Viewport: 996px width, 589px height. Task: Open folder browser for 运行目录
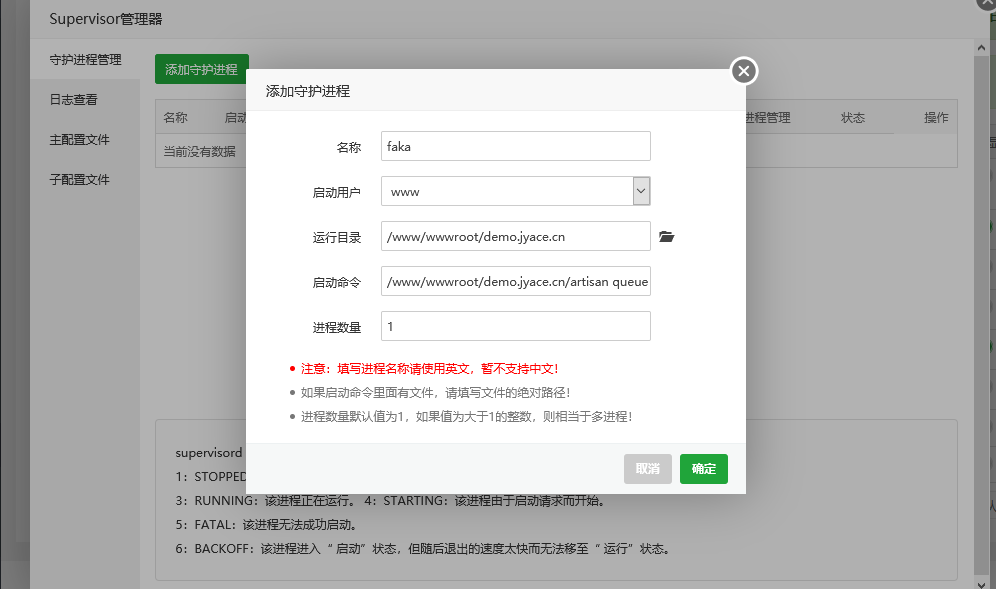click(667, 237)
